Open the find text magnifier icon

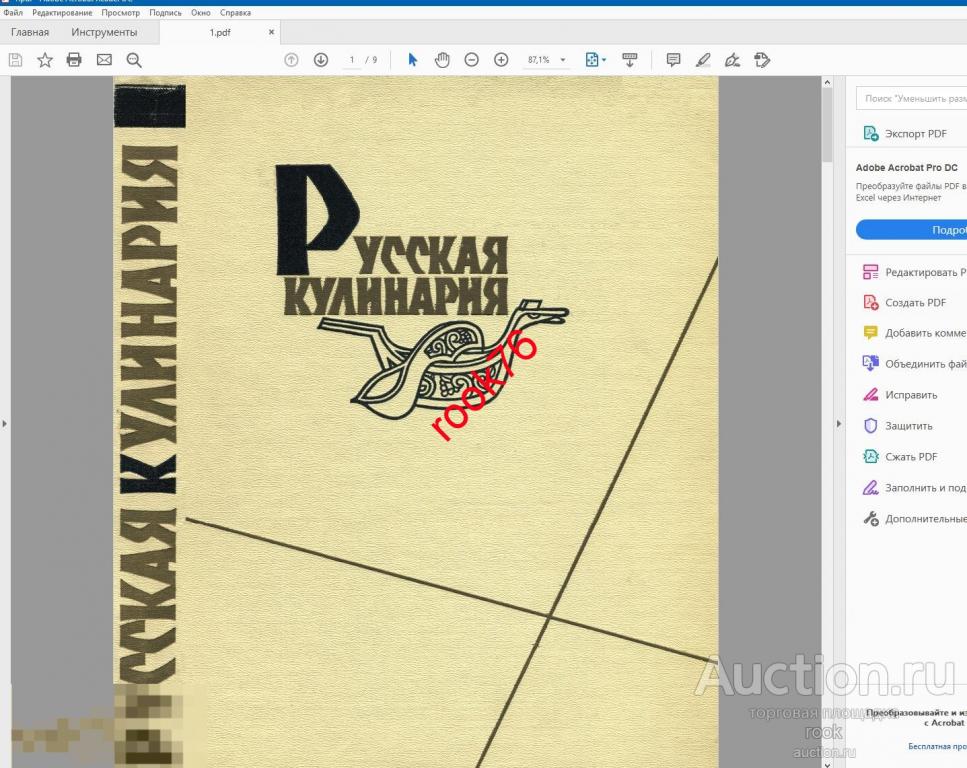[134, 60]
